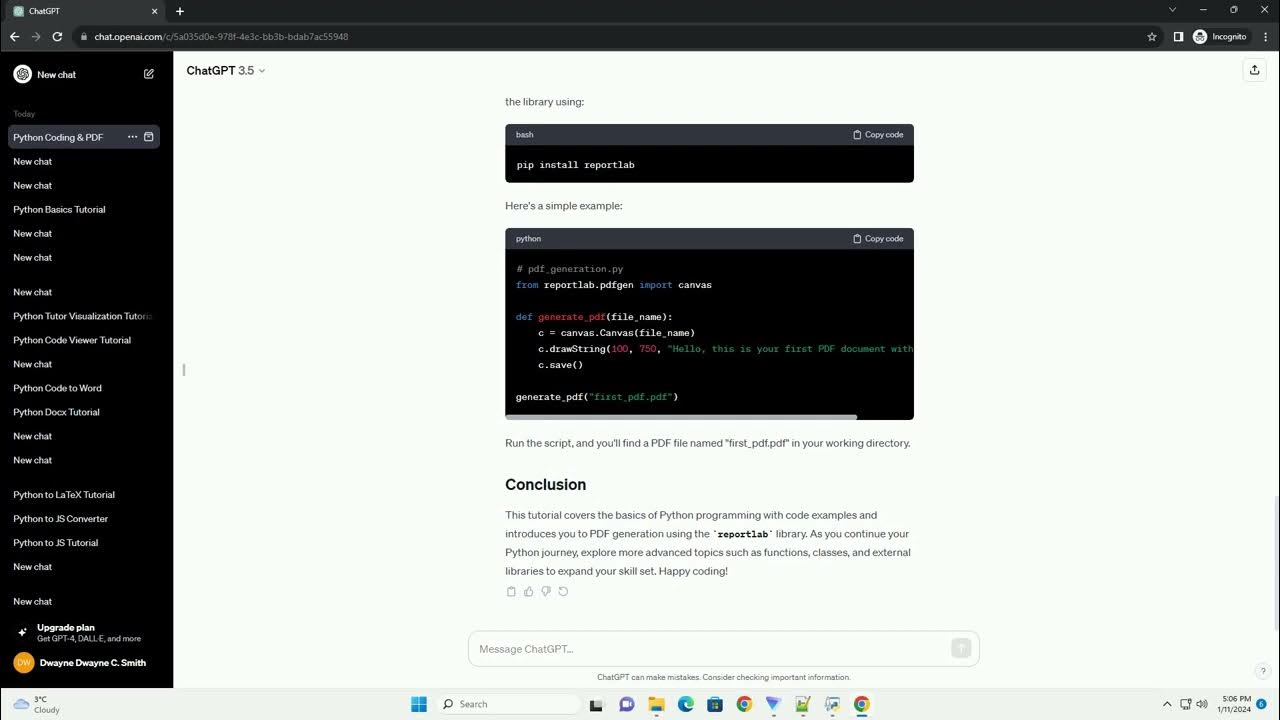The image size is (1280, 720).
Task: Open the Python Code Viewer Tutorial chat
Action: coord(72,340)
